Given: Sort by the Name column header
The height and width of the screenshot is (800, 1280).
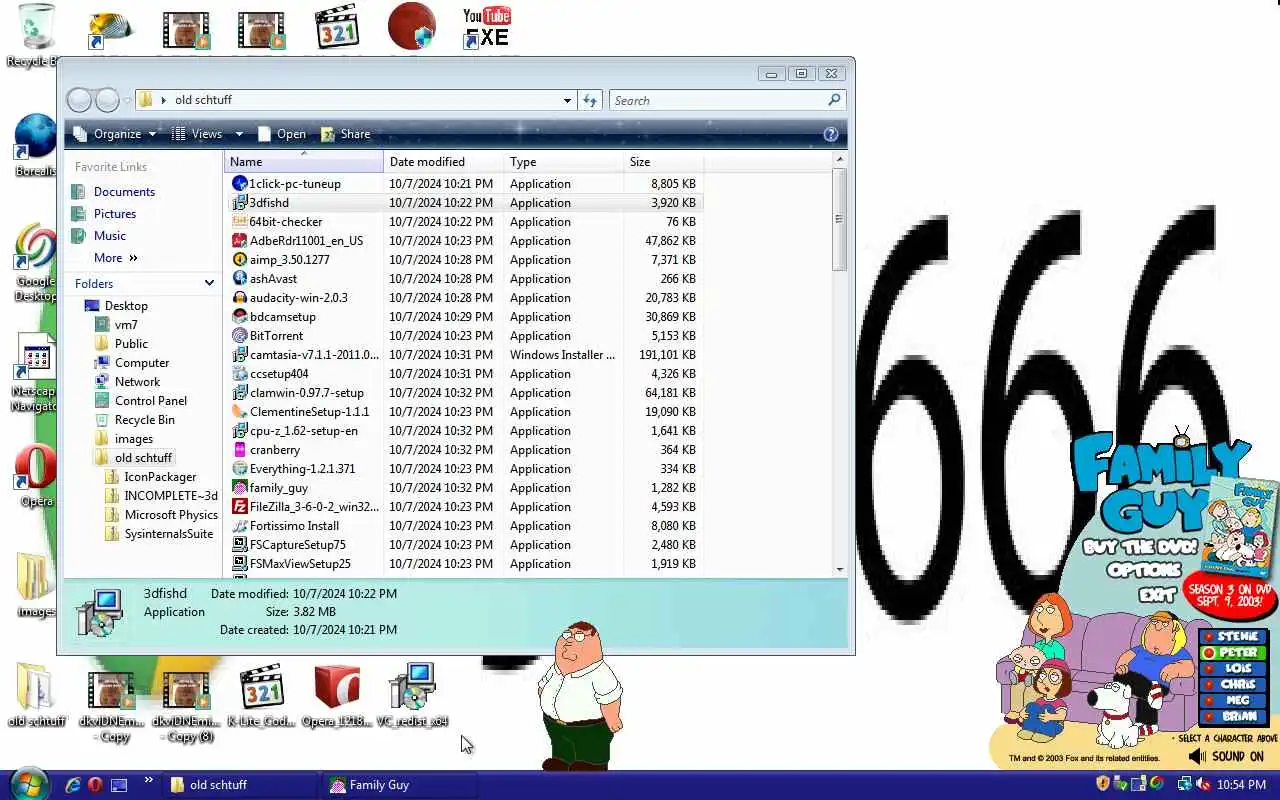Looking at the screenshot, I should pos(304,162).
